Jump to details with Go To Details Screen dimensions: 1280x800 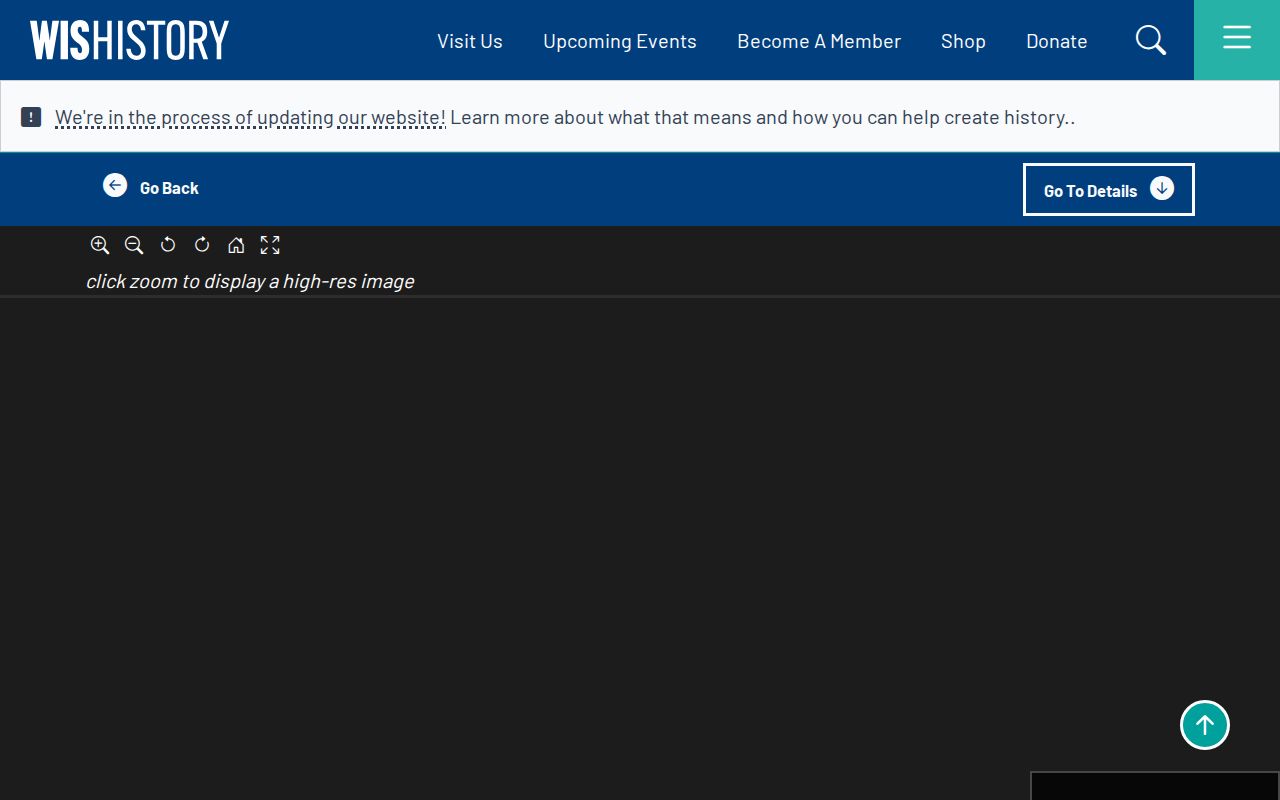click(x=1109, y=189)
